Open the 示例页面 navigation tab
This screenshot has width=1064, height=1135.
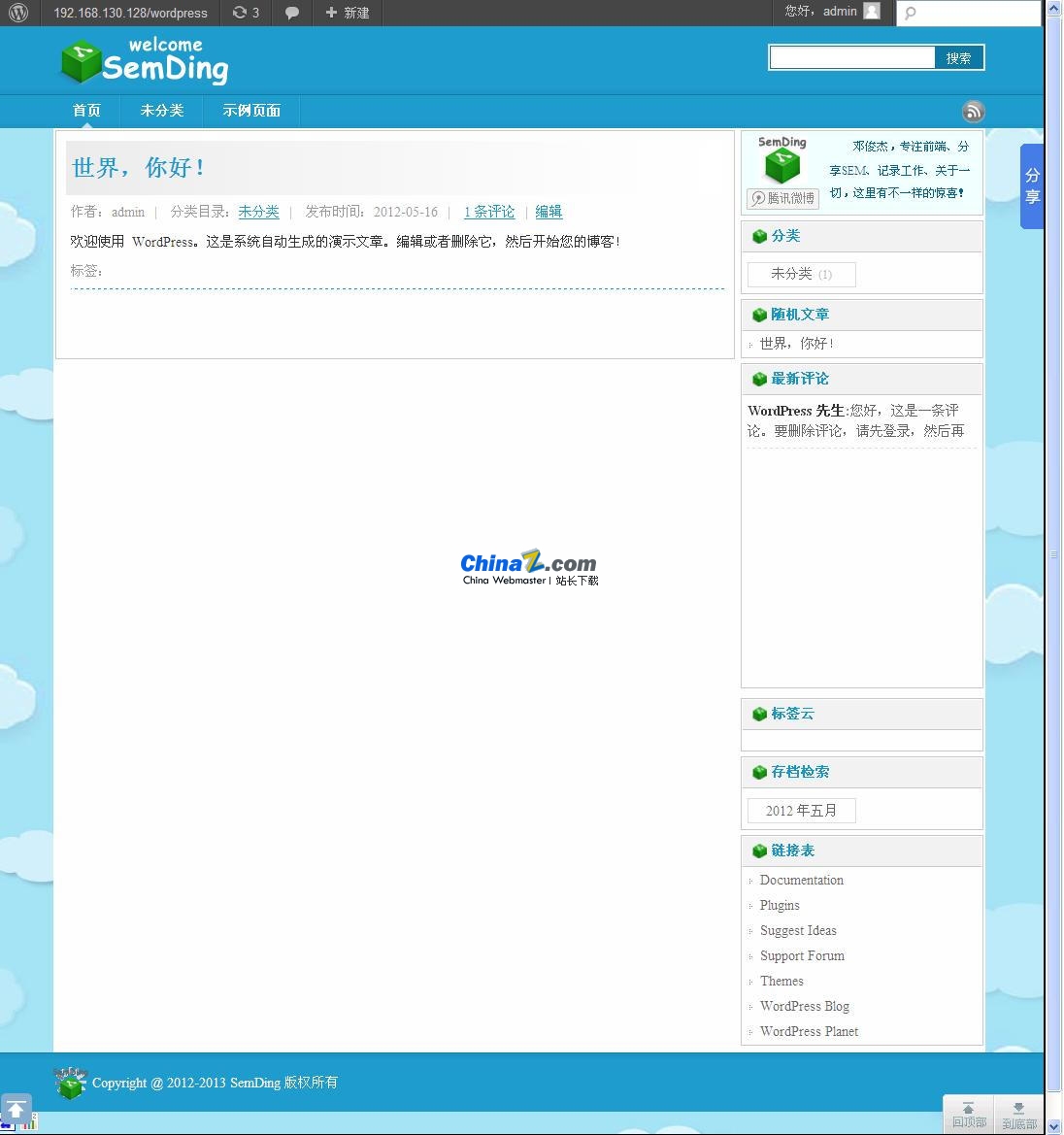(251, 110)
